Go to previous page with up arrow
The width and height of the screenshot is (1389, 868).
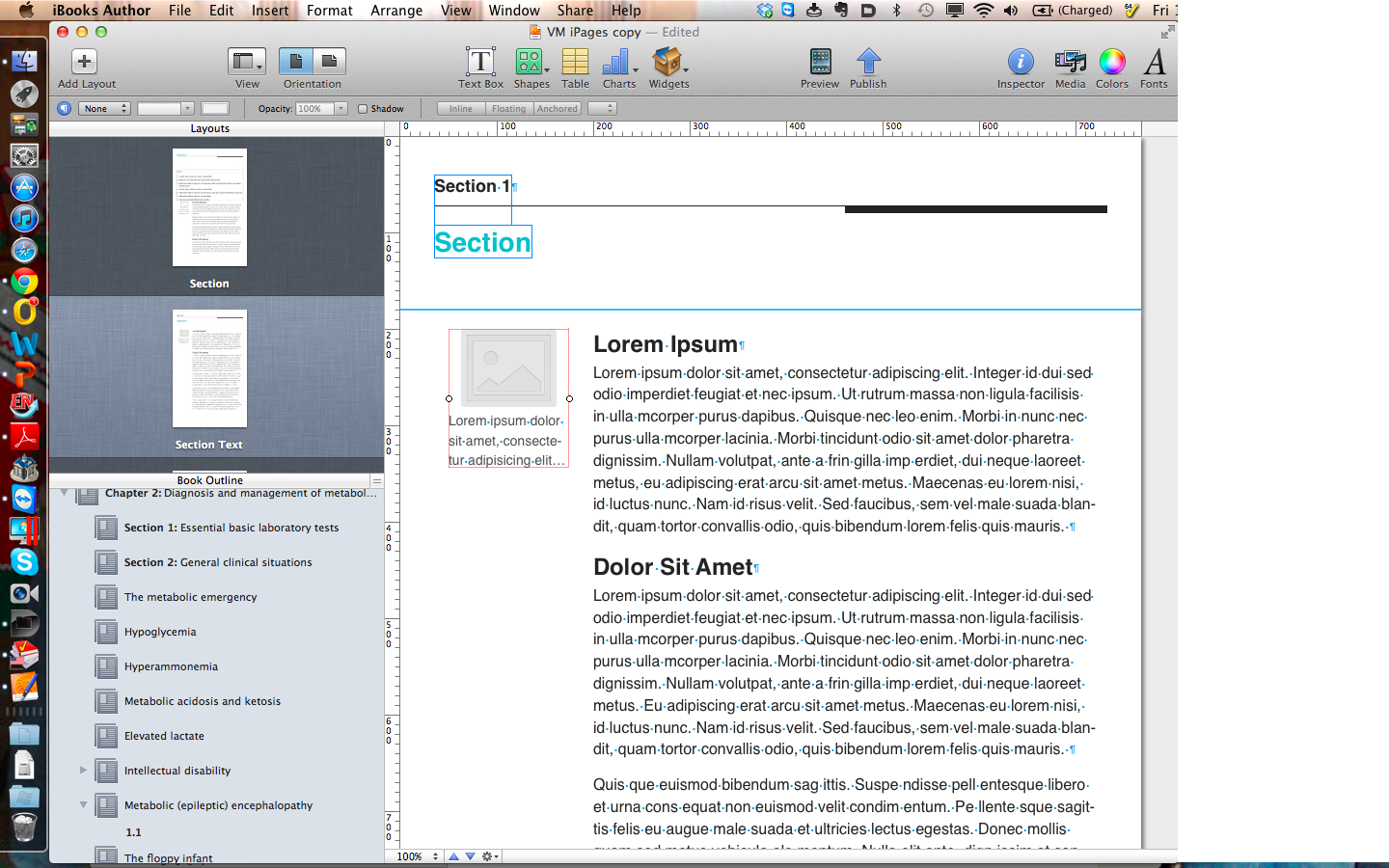453,856
